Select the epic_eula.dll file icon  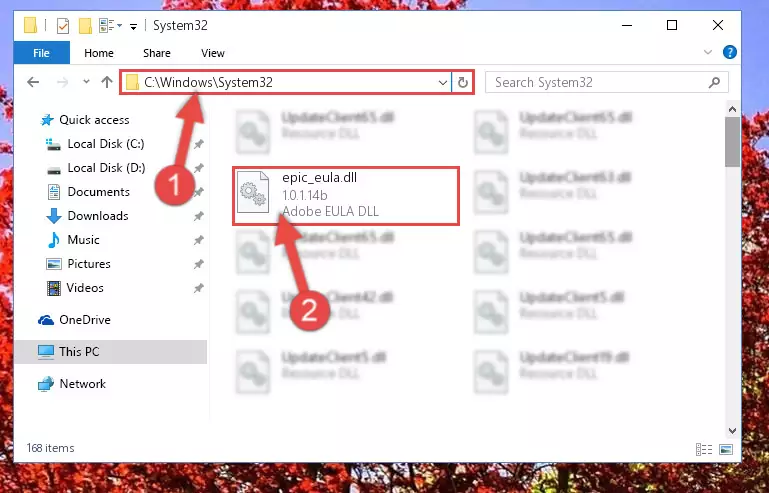point(253,192)
